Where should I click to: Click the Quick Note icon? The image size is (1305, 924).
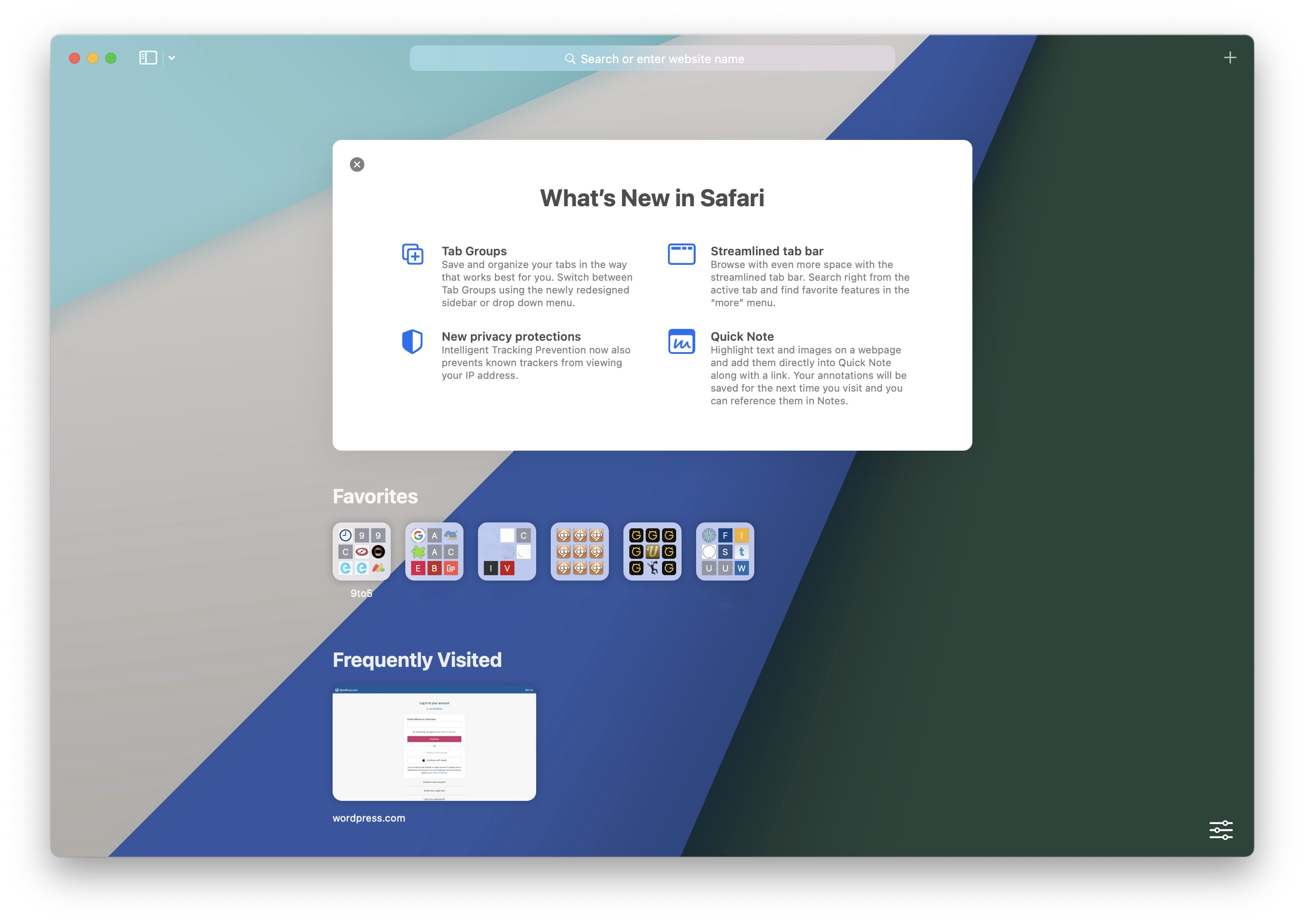(x=682, y=341)
